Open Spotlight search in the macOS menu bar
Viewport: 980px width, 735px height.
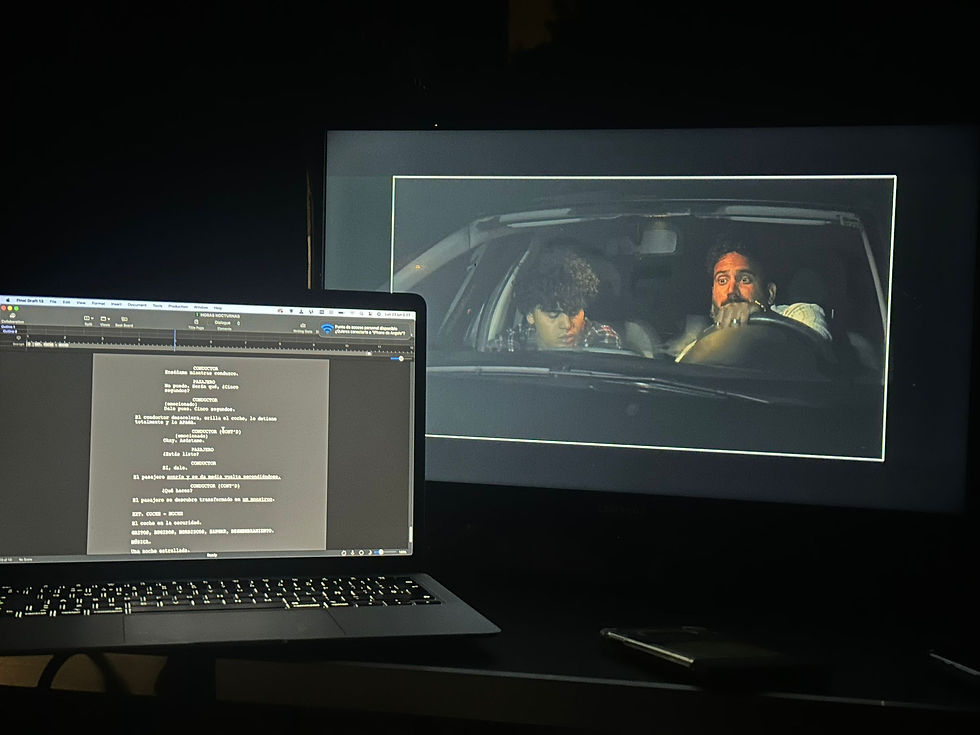(361, 313)
